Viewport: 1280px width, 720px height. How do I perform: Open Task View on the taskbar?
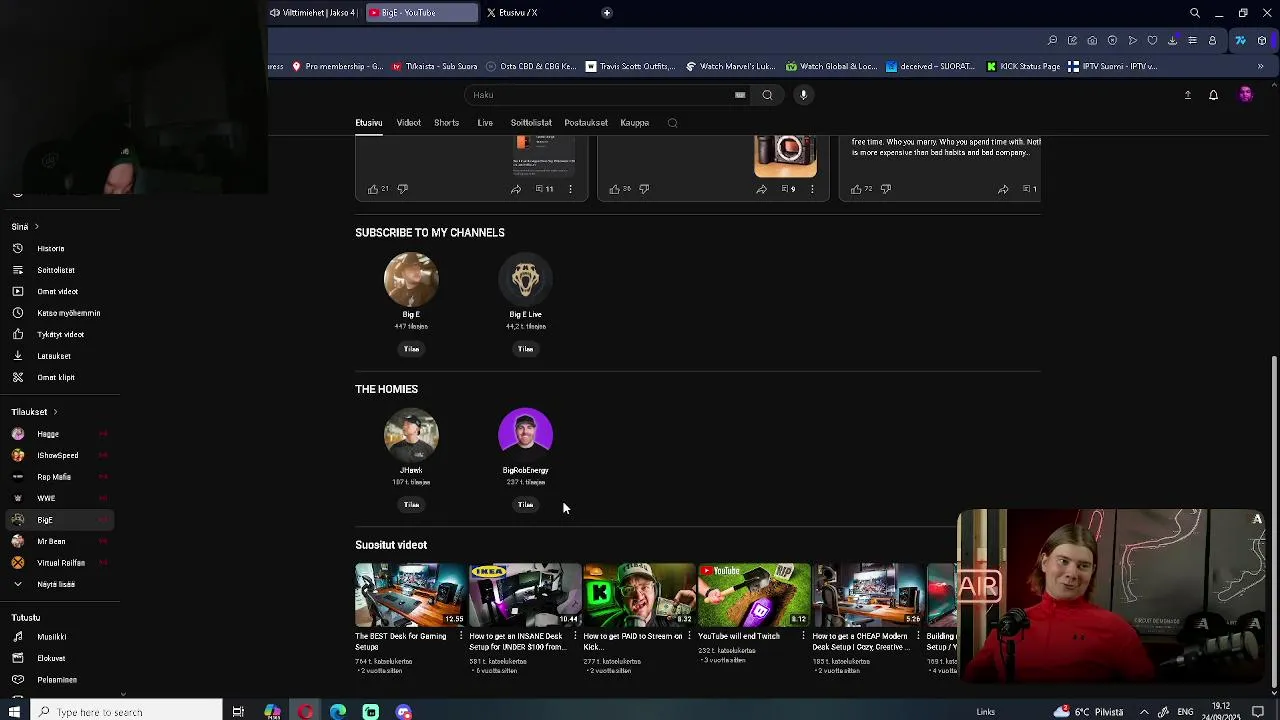[238, 712]
